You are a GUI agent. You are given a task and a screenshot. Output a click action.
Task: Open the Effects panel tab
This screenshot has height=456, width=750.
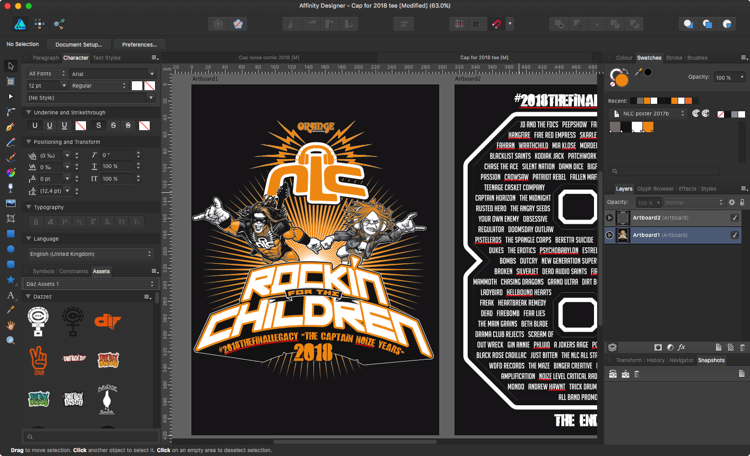687,189
